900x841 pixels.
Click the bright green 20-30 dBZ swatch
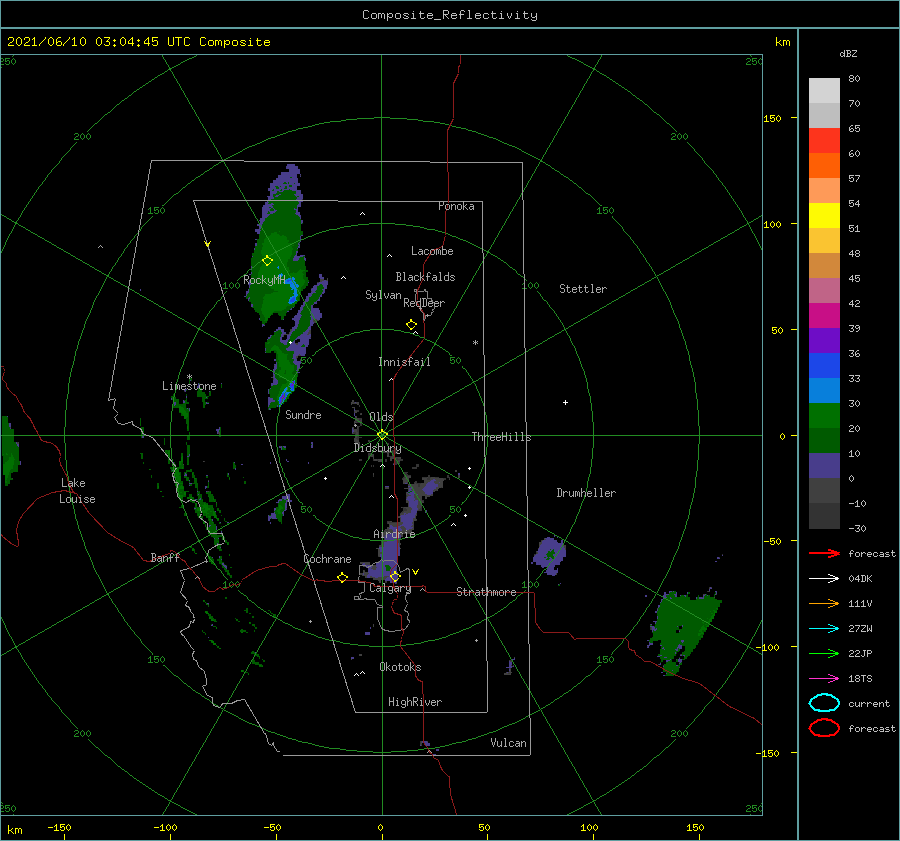[824, 416]
